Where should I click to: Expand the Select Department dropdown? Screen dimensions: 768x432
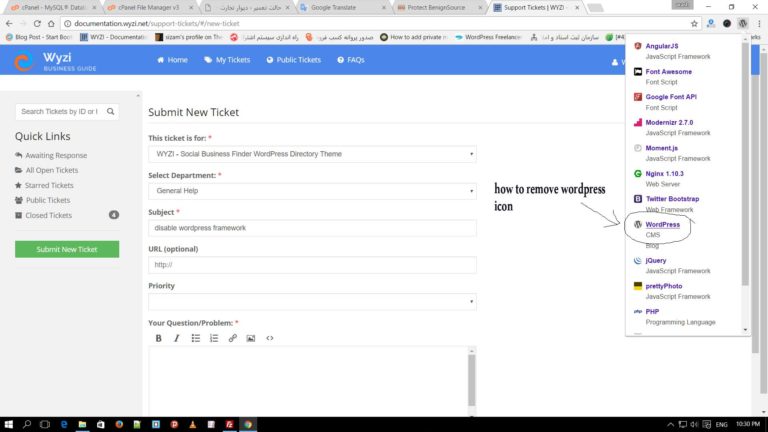tap(312, 191)
